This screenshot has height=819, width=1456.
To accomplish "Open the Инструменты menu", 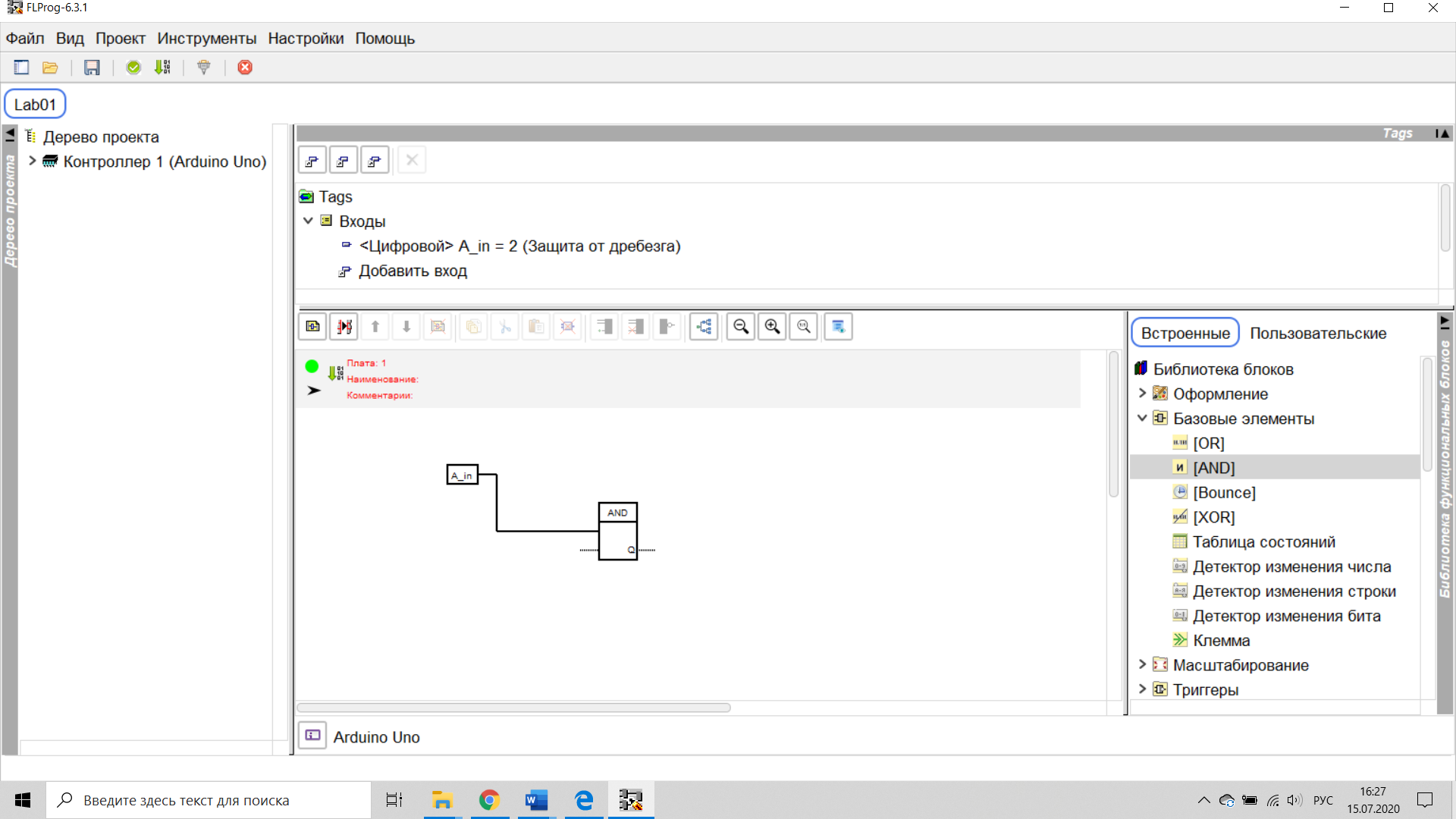I will (x=206, y=39).
